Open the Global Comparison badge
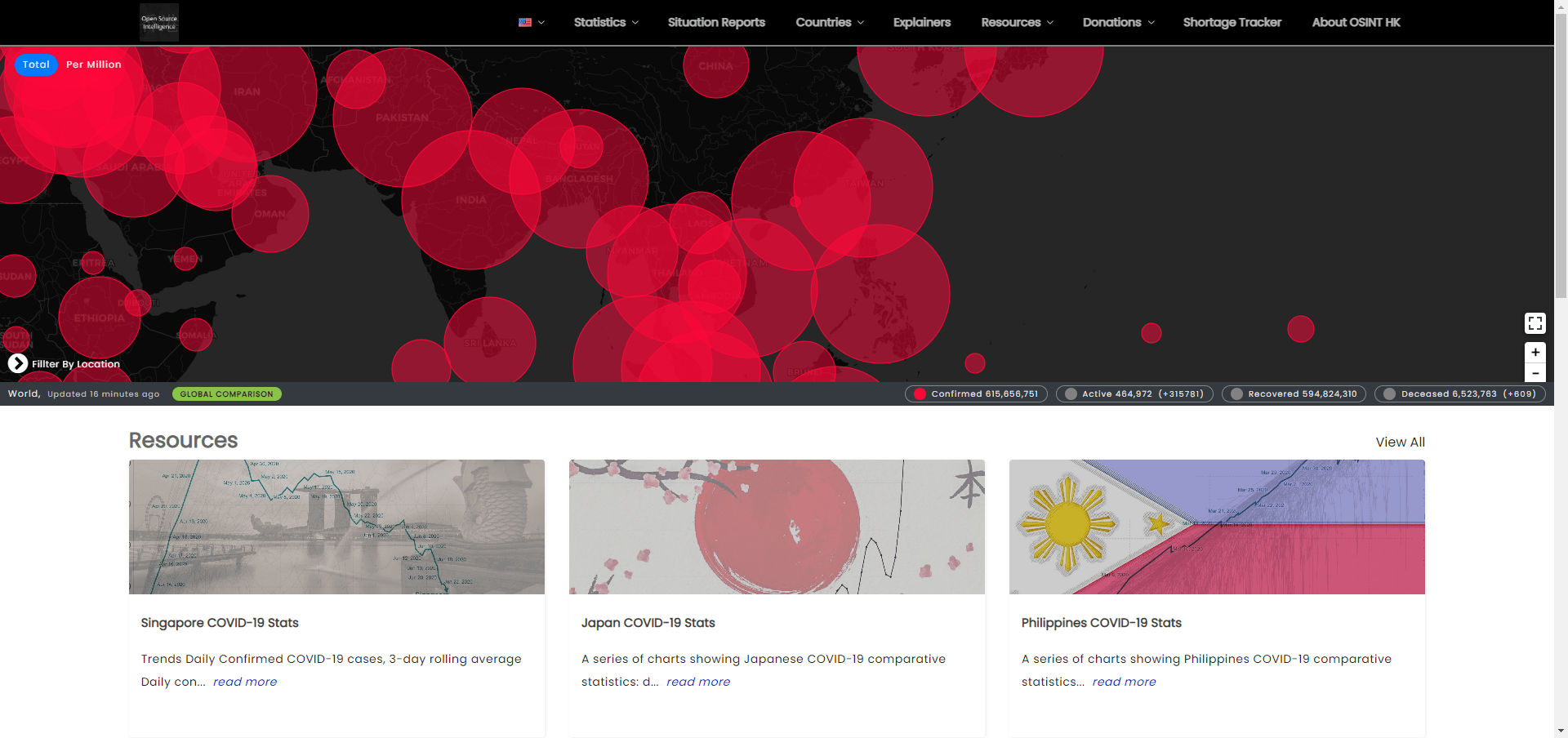The width and height of the screenshot is (1568, 738). pyautogui.click(x=227, y=394)
